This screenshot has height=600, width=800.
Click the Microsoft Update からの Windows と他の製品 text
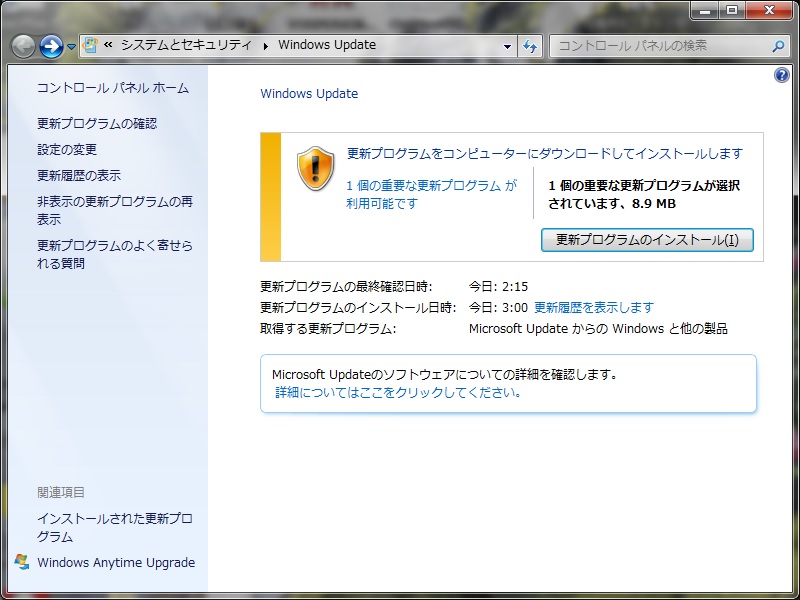[598, 329]
